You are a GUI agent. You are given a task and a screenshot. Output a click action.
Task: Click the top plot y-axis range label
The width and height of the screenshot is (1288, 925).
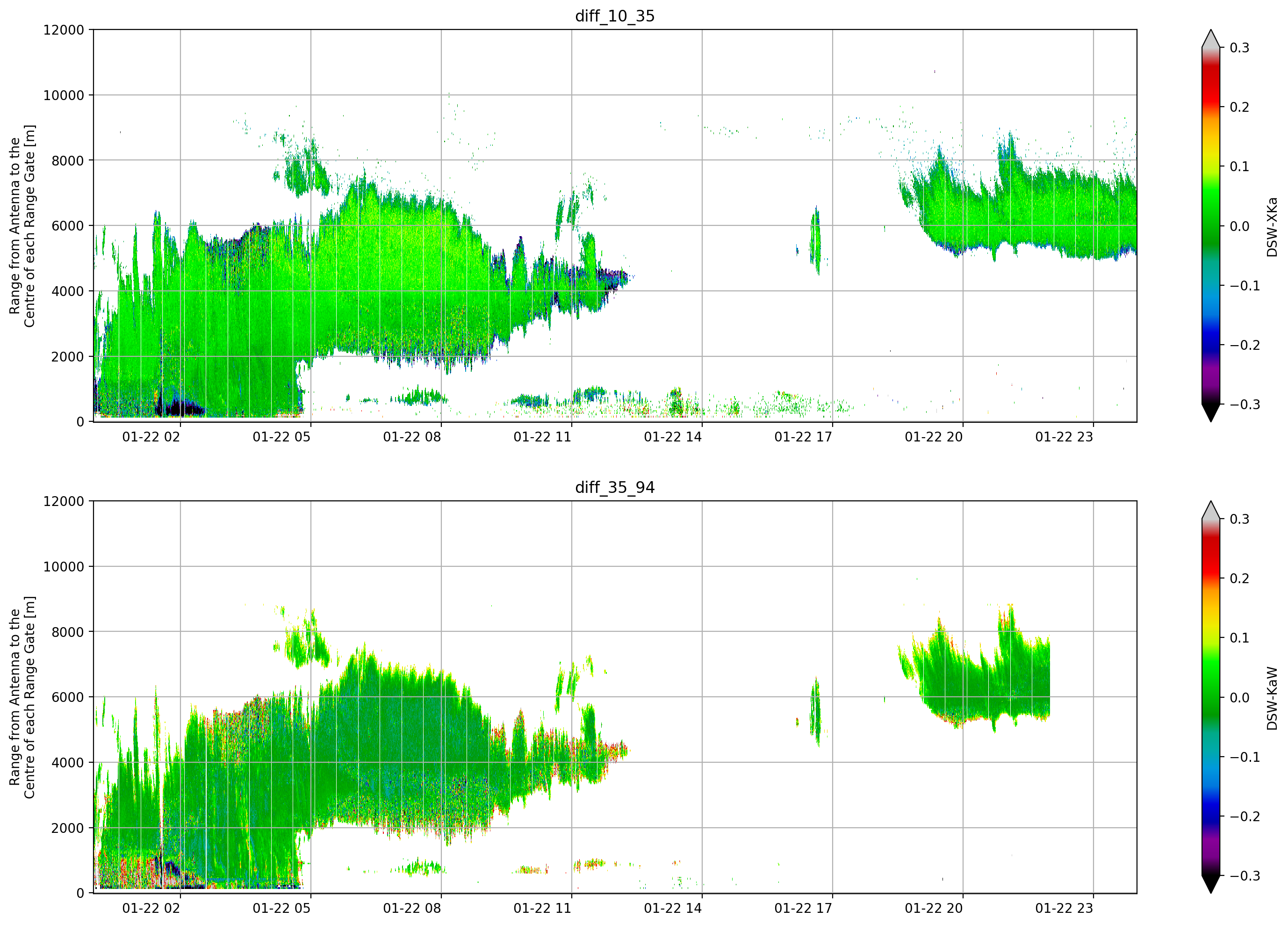click(22, 225)
